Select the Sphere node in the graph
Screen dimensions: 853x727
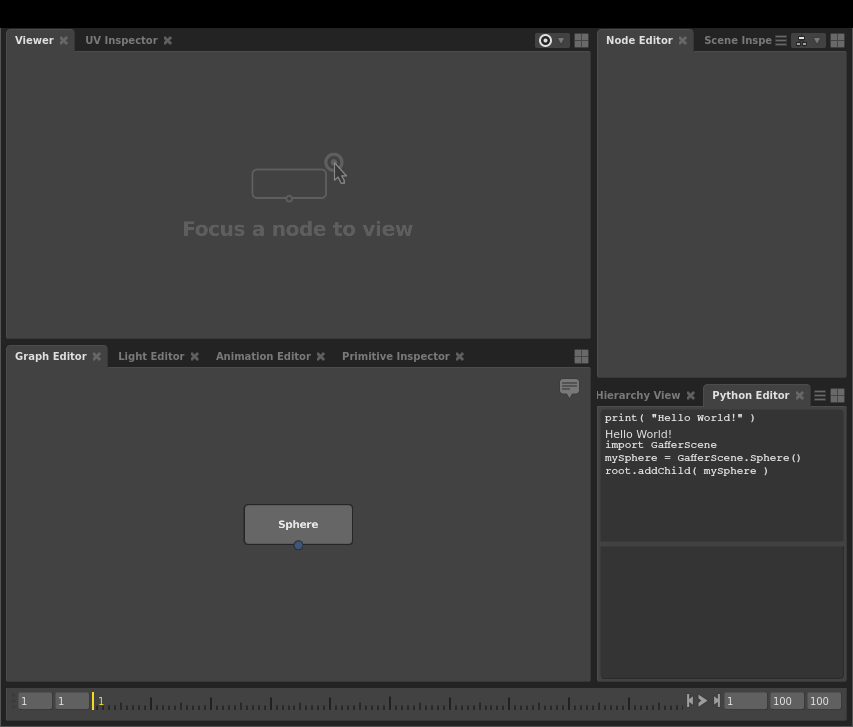(x=298, y=524)
